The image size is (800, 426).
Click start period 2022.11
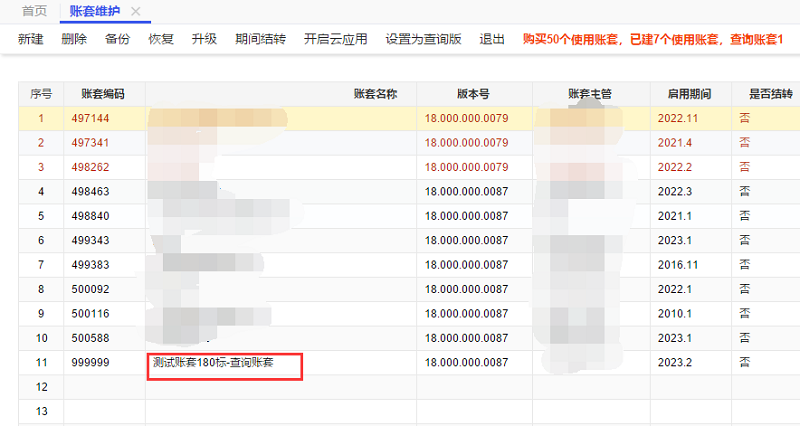678,118
